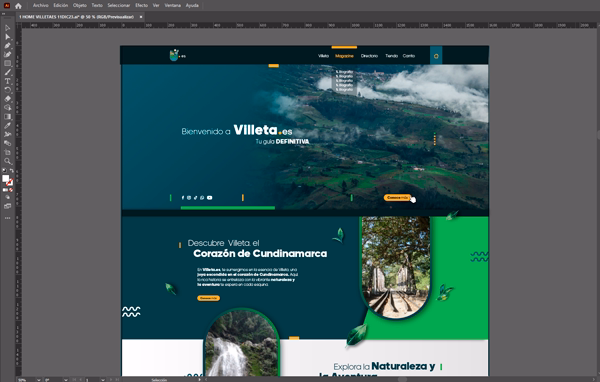This screenshot has width=600, height=382.
Task: Open the rotate view angle dropdown
Action: [x=65, y=380]
